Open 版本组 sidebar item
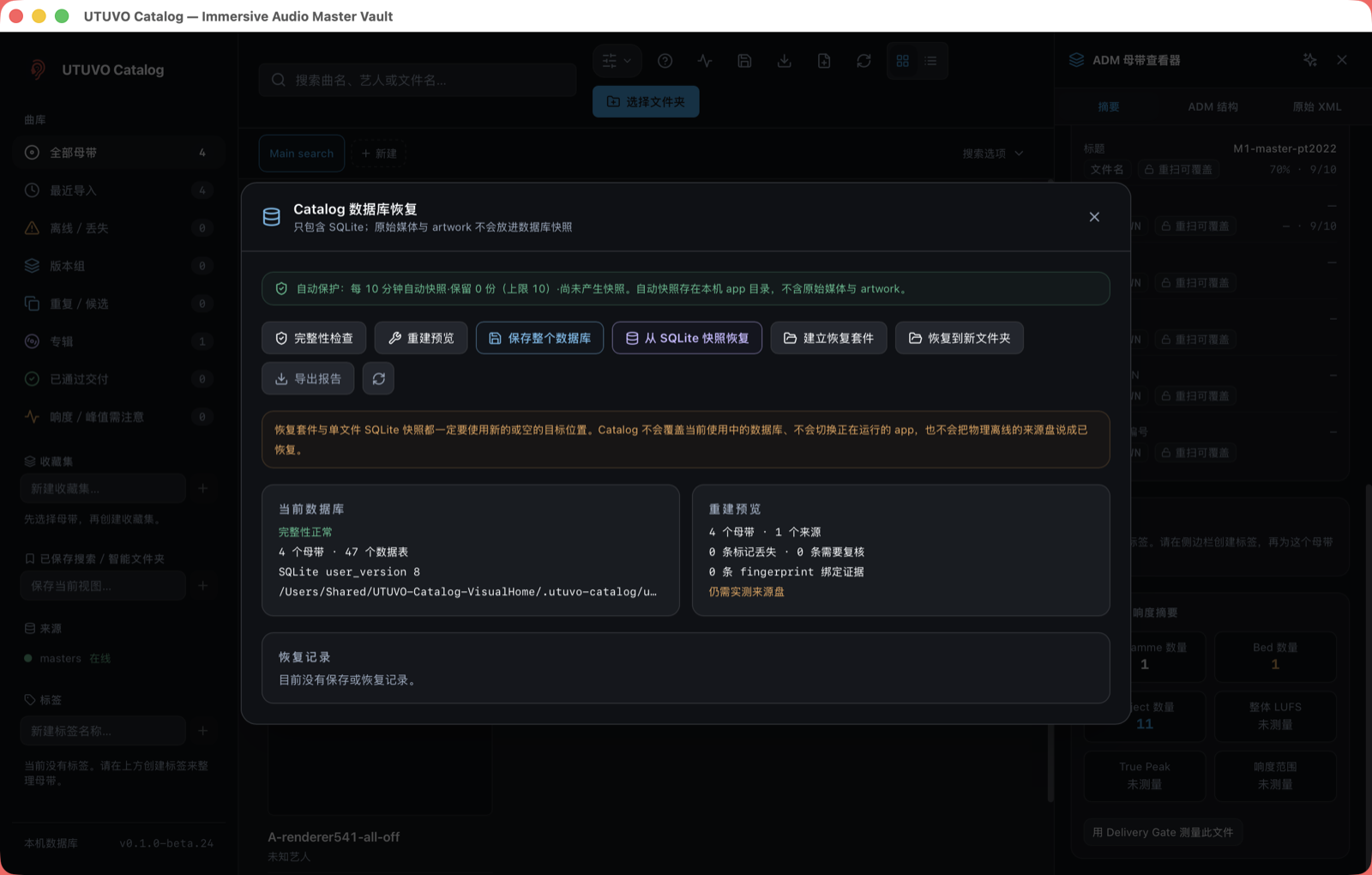 117,266
